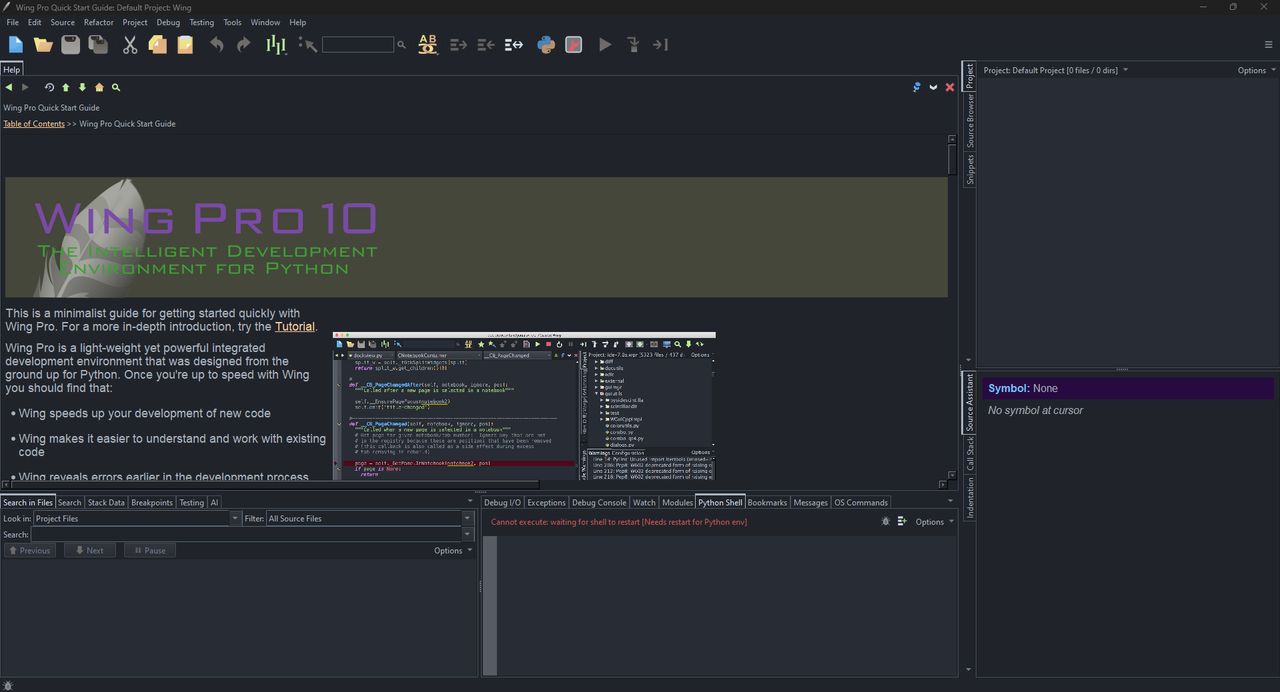The width and height of the screenshot is (1280, 692).
Task: Close the Help document with red X
Action: 950,87
